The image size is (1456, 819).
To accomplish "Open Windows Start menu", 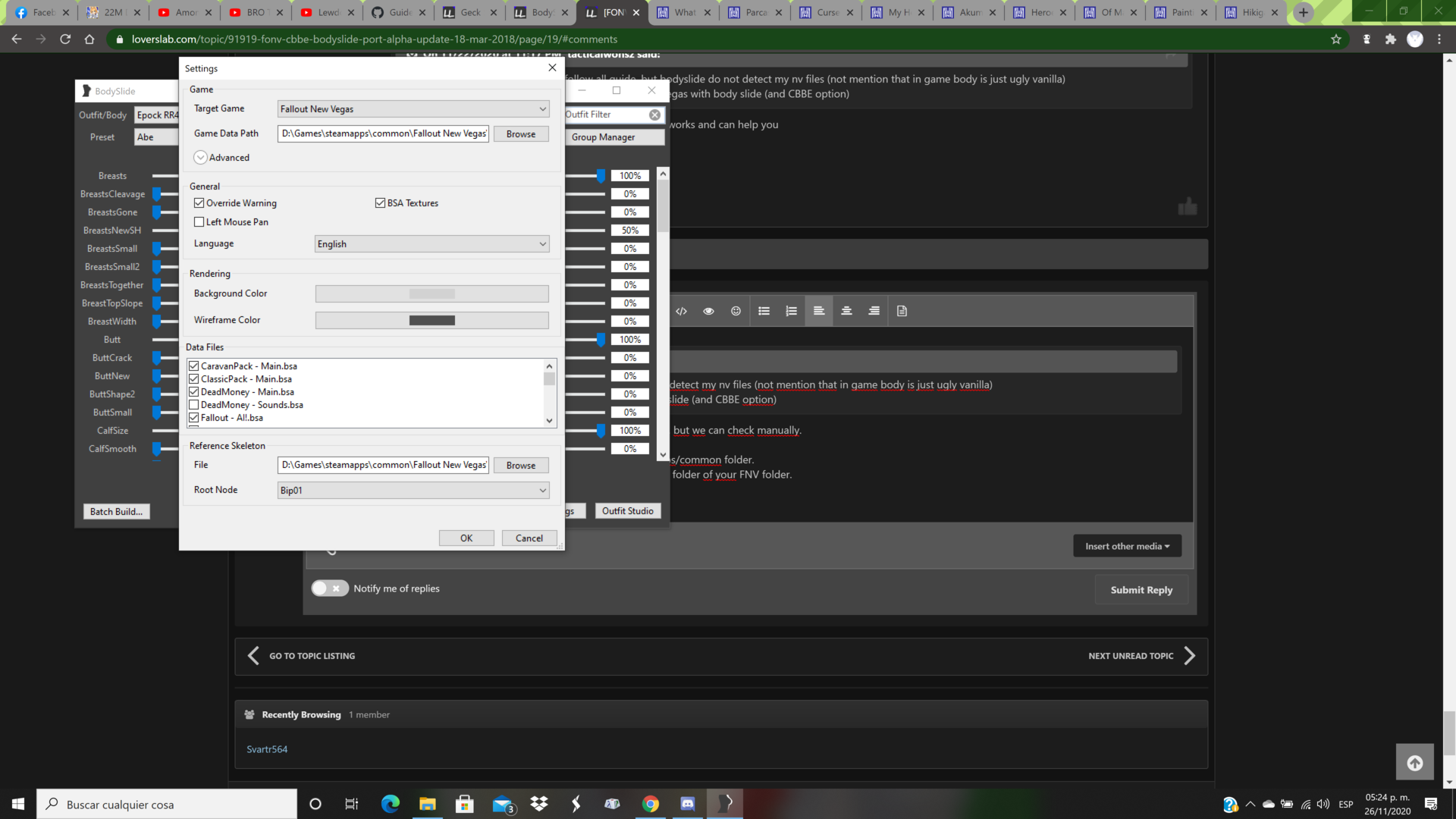I will pos(18,804).
